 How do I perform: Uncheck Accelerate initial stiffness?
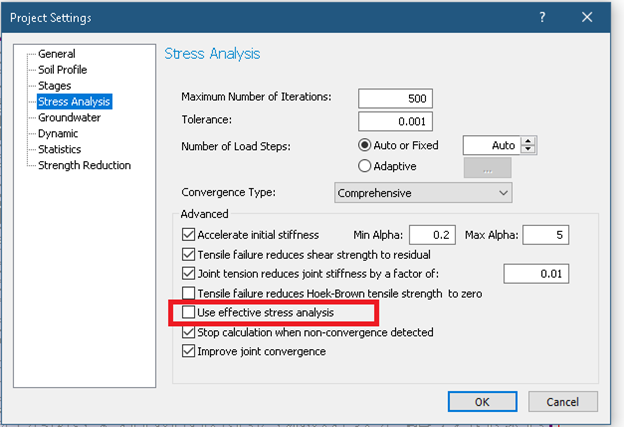[x=188, y=235]
